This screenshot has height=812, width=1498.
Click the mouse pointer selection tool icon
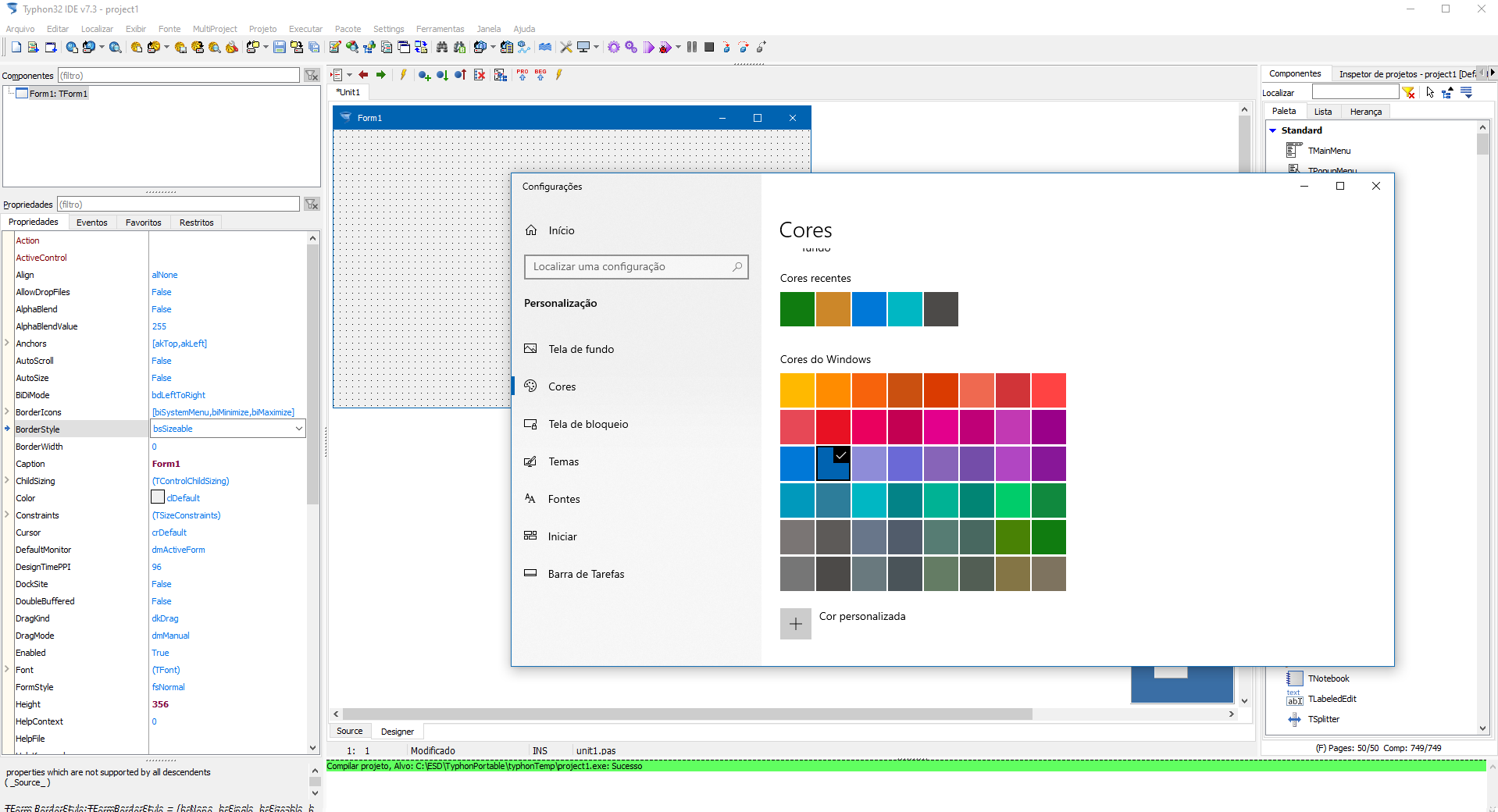click(1430, 92)
